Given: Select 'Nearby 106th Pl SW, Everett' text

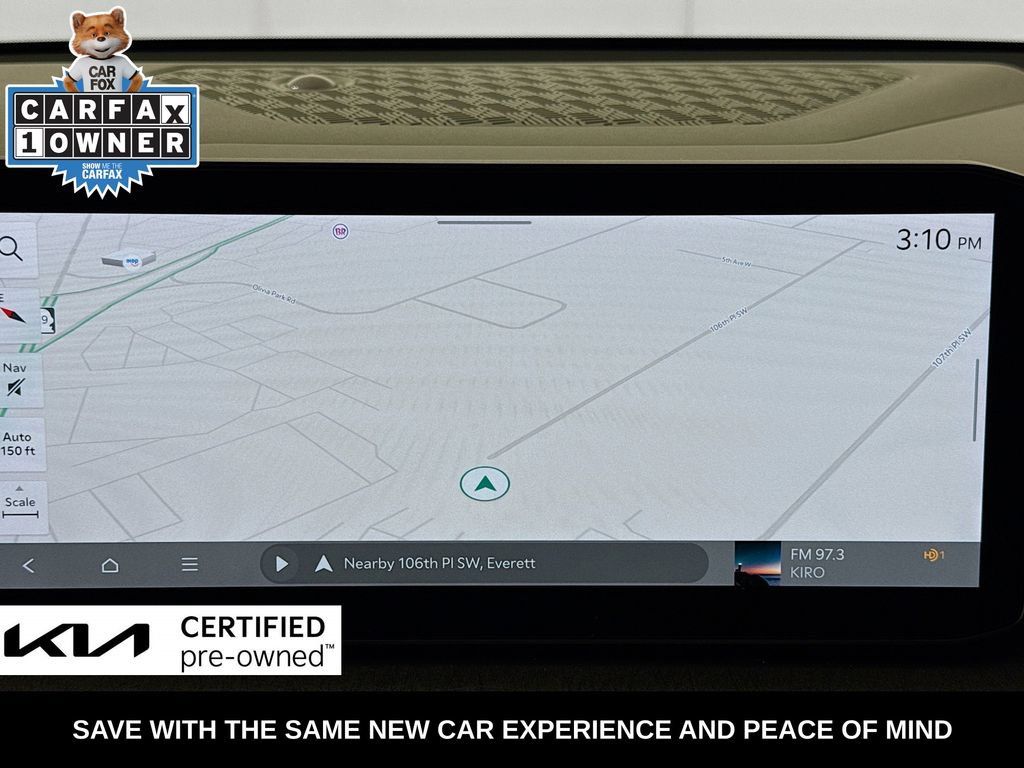Looking at the screenshot, I should [x=440, y=563].
